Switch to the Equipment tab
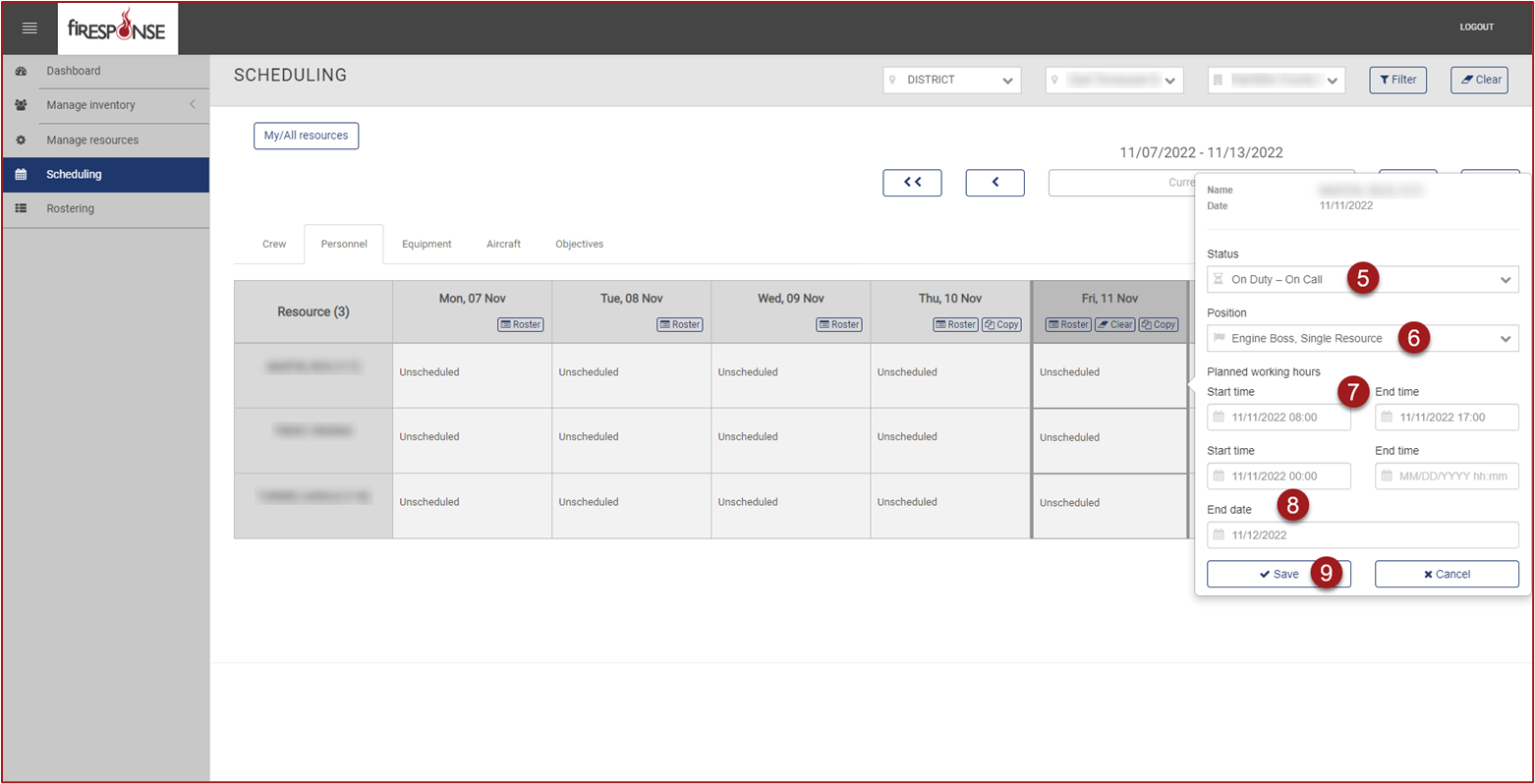1535x784 pixels. 426,245
